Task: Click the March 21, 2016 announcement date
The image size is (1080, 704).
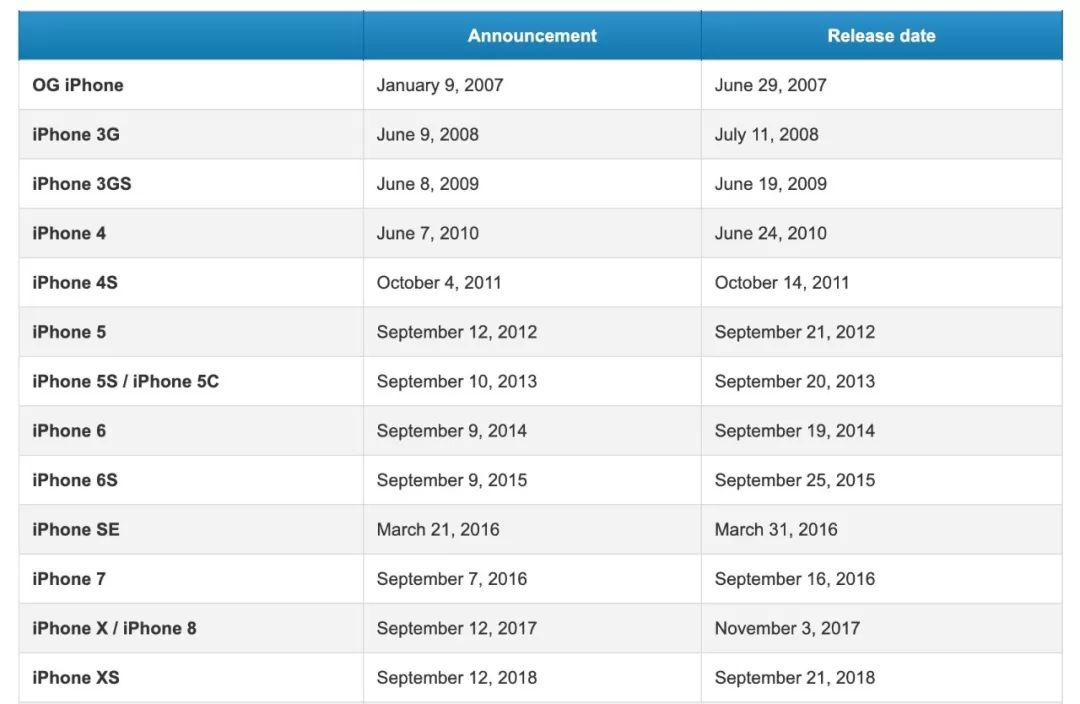Action: tap(438, 529)
